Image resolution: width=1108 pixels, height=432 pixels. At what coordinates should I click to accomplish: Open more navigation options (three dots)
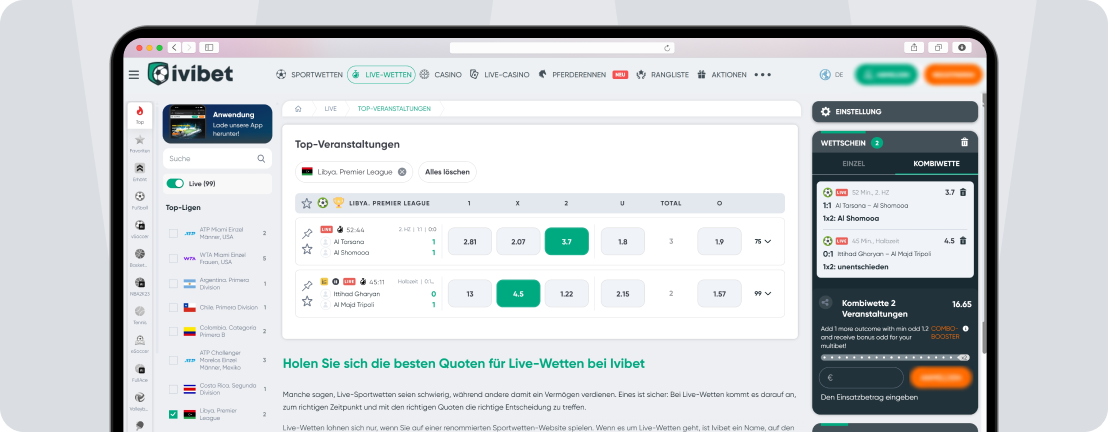(x=762, y=75)
